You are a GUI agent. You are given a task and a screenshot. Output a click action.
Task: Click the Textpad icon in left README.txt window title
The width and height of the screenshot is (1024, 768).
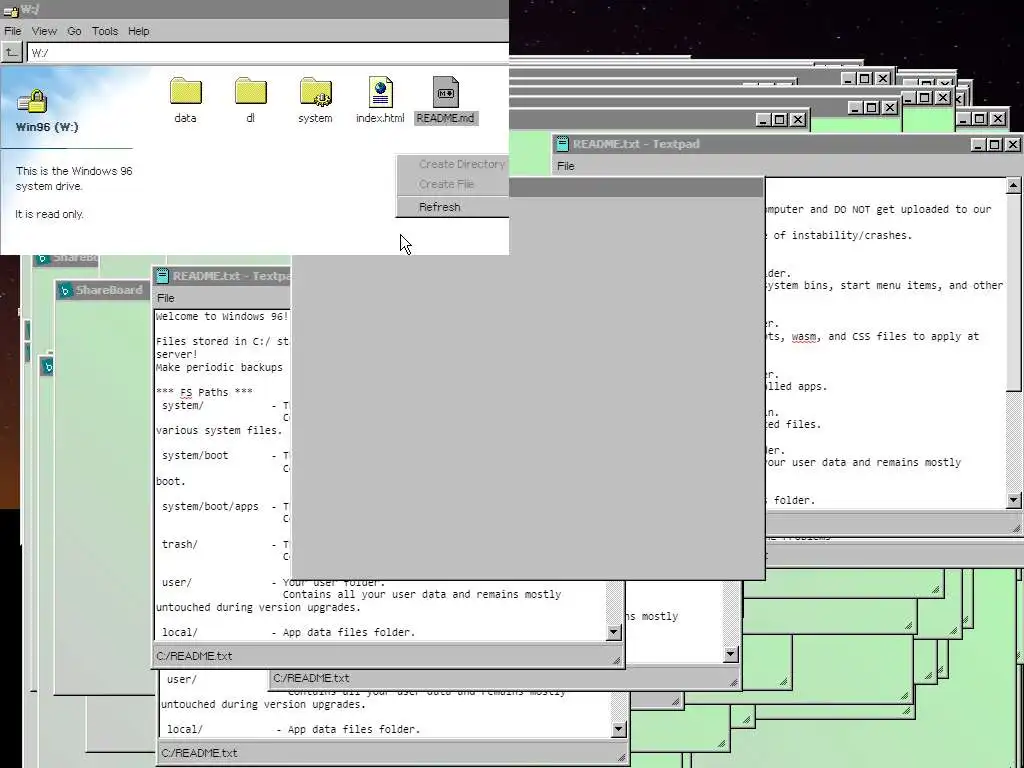coord(163,276)
